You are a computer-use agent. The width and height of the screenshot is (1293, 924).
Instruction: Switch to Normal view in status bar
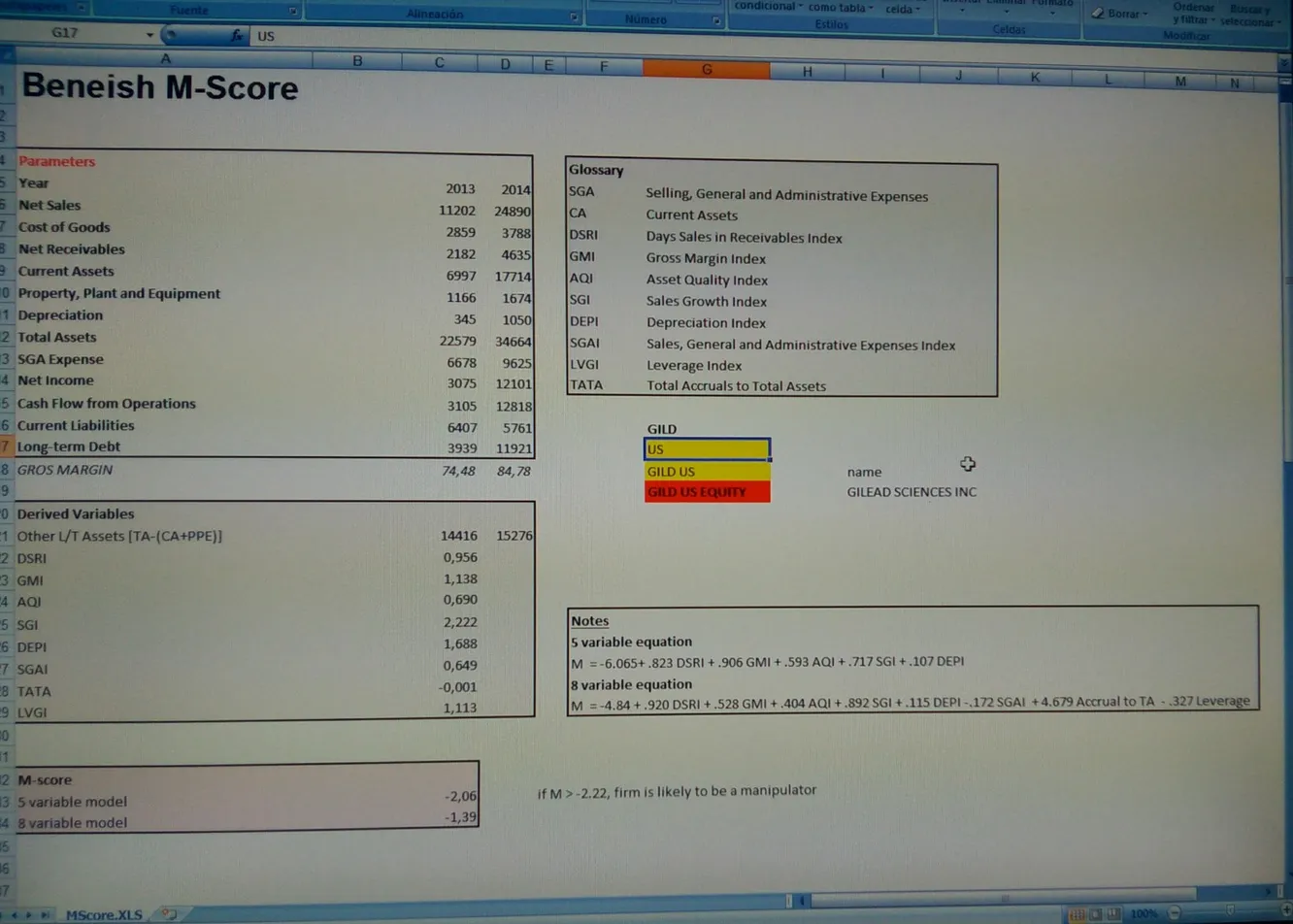(1077, 914)
